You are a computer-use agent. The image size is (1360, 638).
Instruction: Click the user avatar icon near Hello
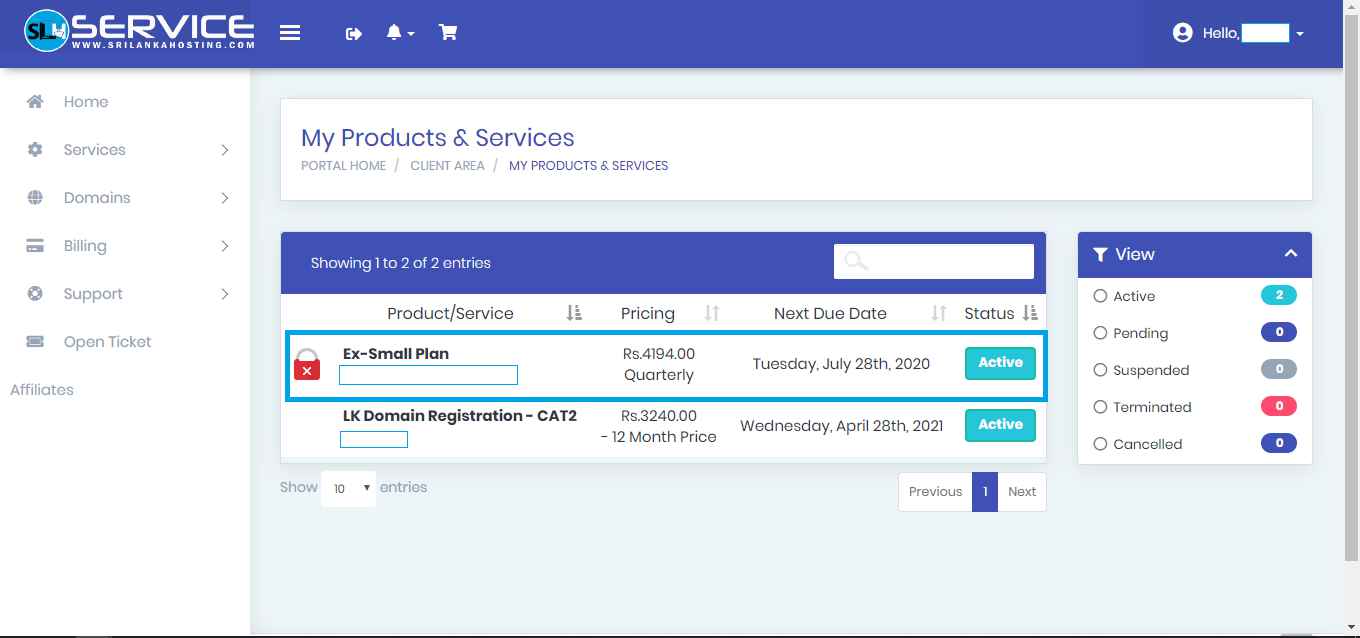tap(1183, 32)
